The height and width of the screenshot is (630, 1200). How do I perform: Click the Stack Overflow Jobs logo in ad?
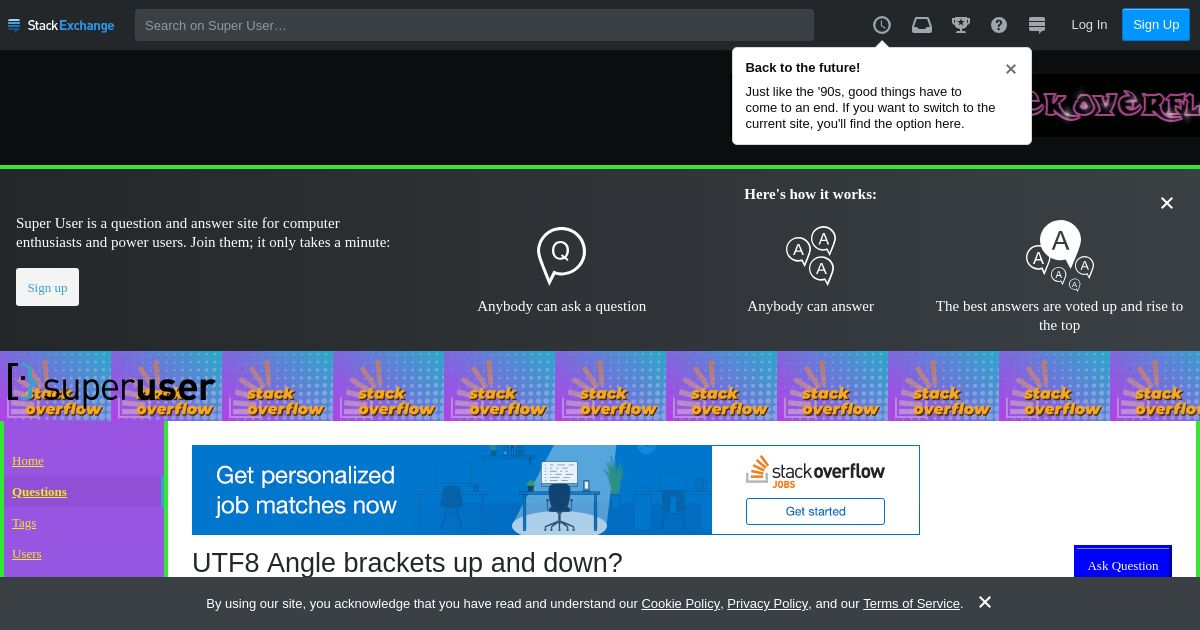[815, 471]
